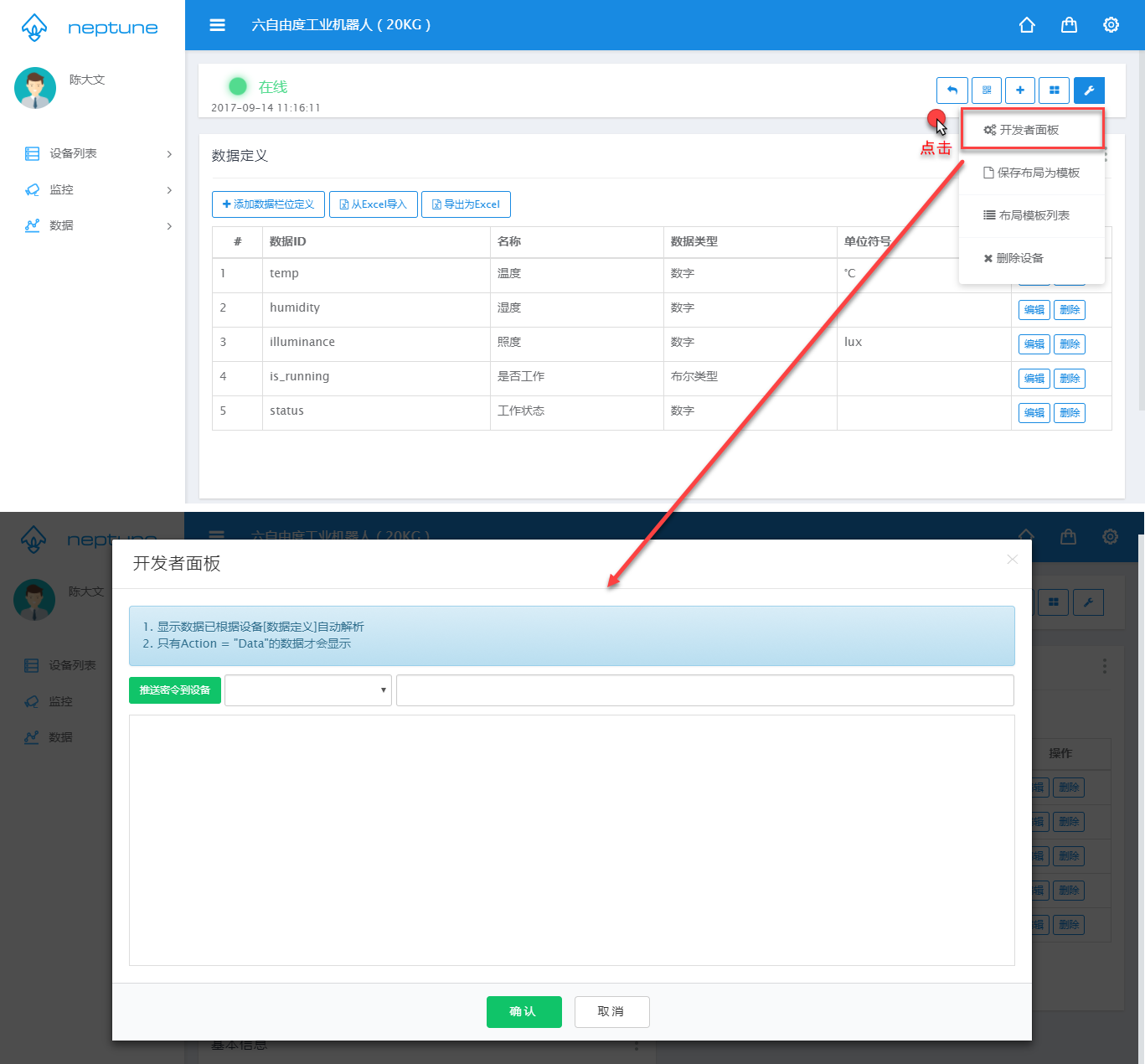
Task: Click the command text input in developer panel
Action: [x=704, y=690]
